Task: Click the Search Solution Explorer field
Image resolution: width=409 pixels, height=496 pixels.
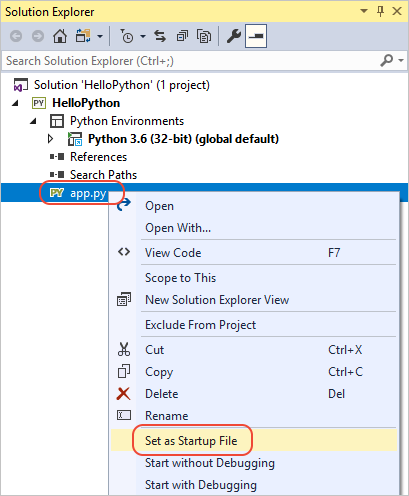Action: pyautogui.click(x=190, y=61)
